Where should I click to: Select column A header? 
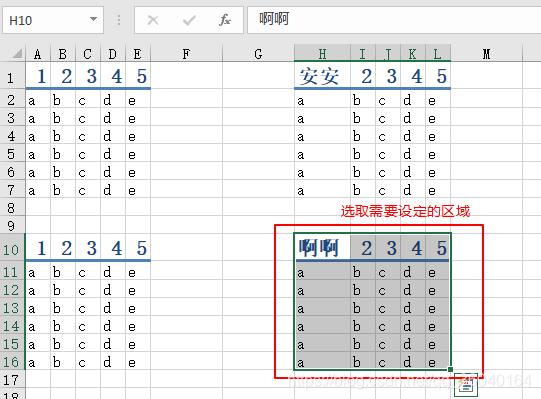click(x=38, y=54)
